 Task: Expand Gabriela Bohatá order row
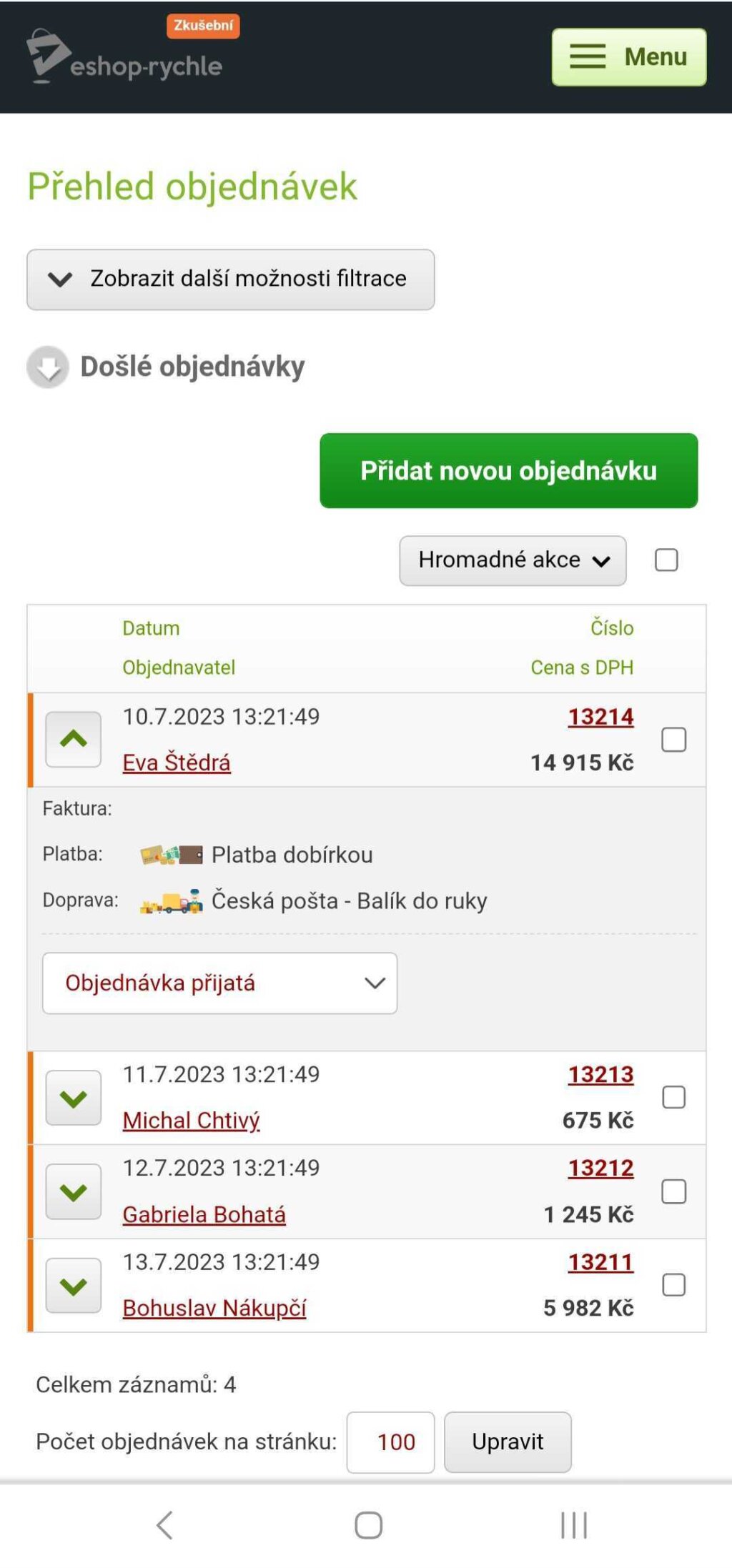pyautogui.click(x=74, y=1191)
